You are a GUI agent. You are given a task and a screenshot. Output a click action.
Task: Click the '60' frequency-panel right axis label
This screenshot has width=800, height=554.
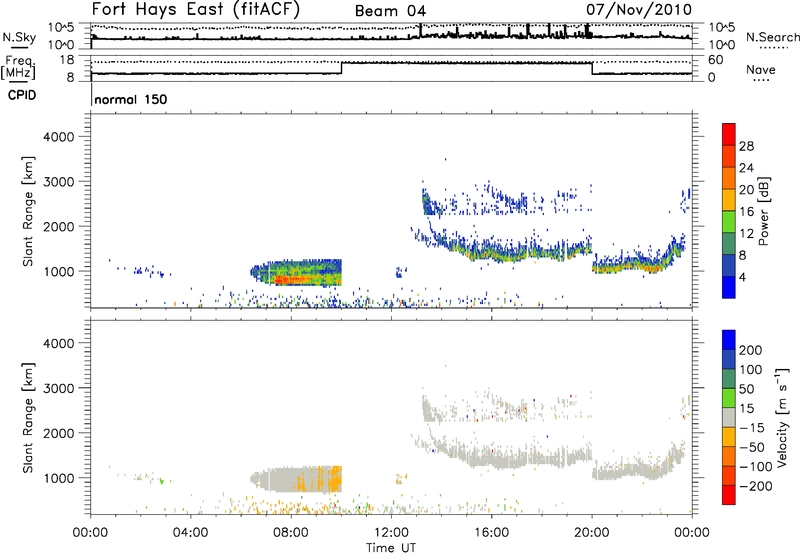click(x=715, y=60)
